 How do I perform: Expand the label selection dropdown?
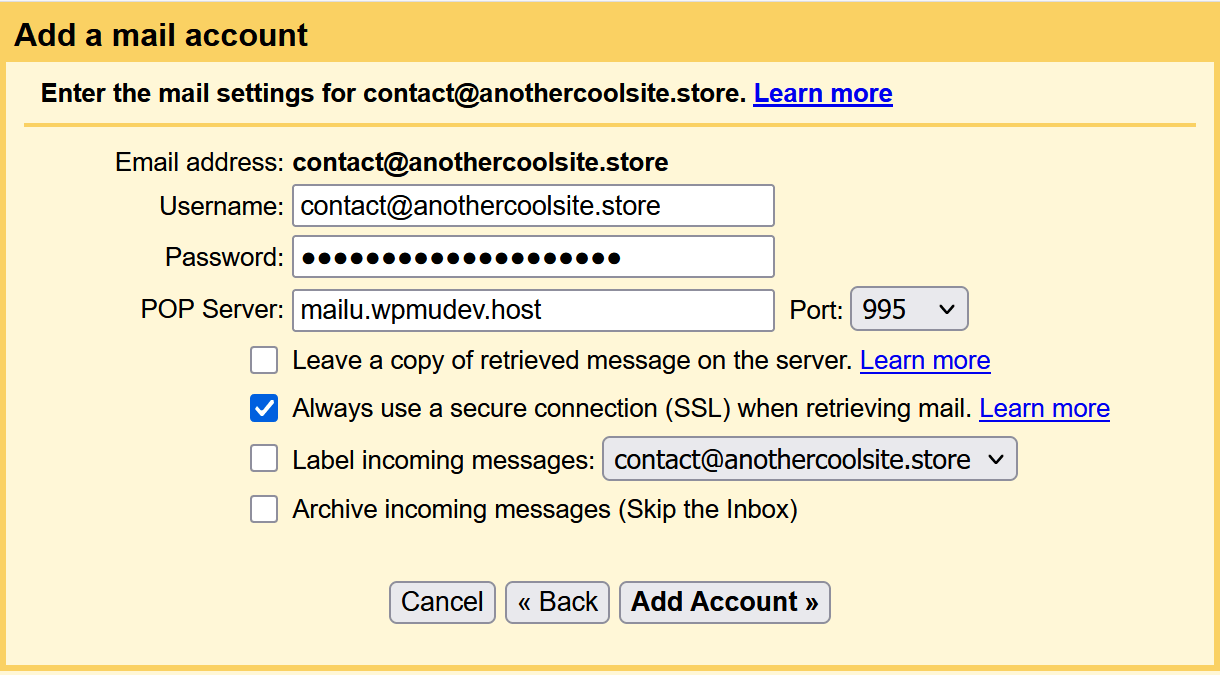[x=809, y=459]
